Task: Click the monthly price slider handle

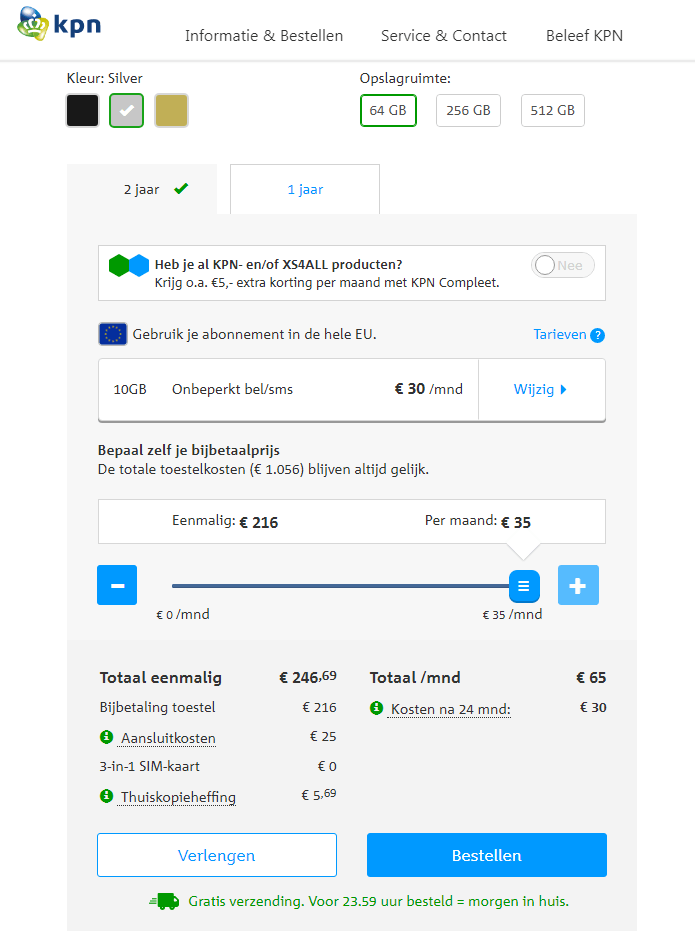Action: click(x=524, y=586)
